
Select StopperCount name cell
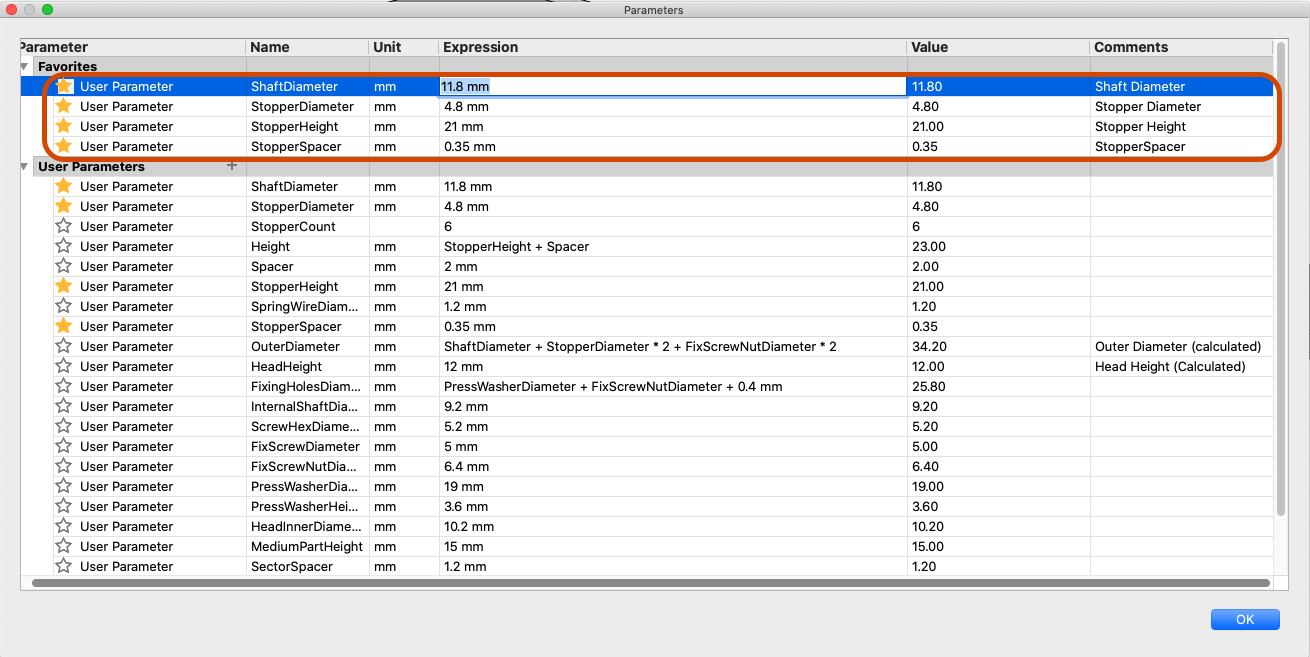307,226
